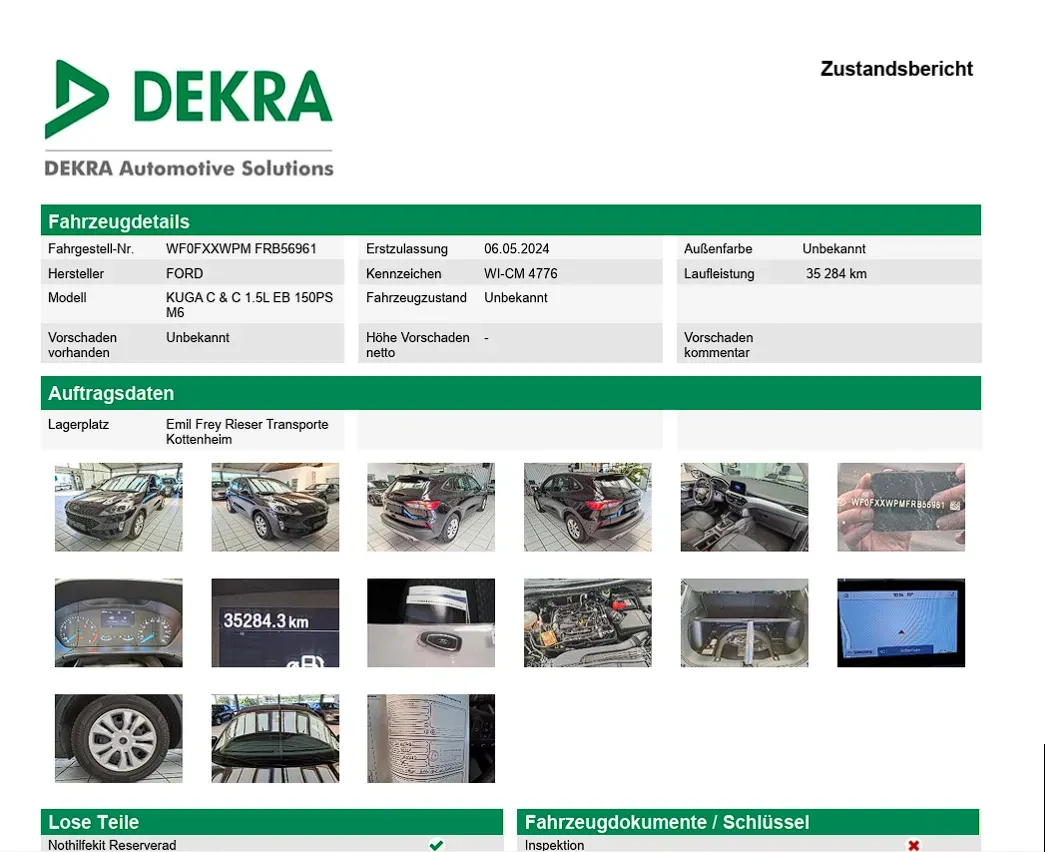Open the 35284.3 km odometer photo
This screenshot has width=1045, height=852.
(275, 623)
